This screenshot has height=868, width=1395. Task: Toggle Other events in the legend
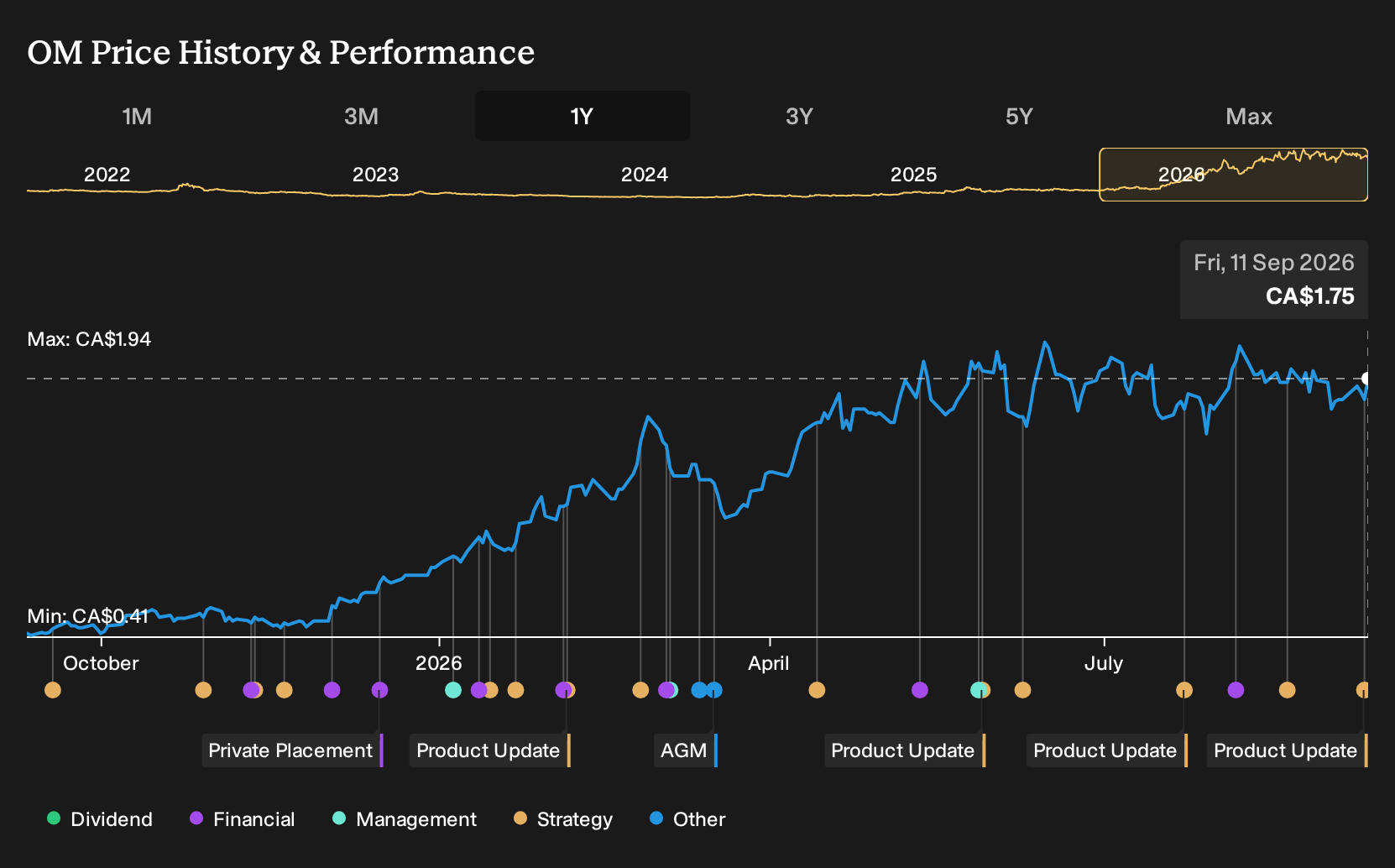click(x=687, y=819)
